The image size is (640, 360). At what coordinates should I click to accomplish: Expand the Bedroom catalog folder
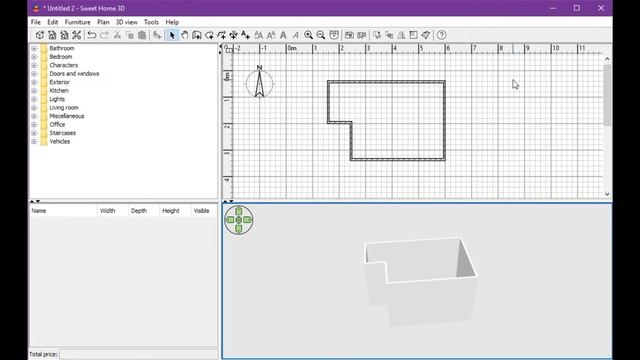pos(34,57)
